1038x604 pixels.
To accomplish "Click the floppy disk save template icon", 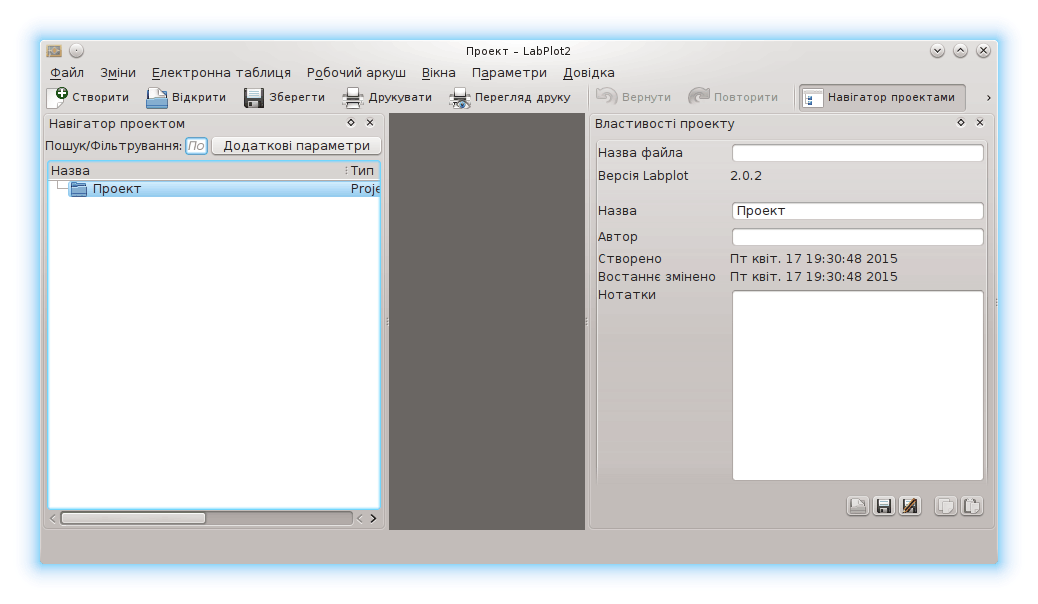I will pyautogui.click(x=883, y=506).
